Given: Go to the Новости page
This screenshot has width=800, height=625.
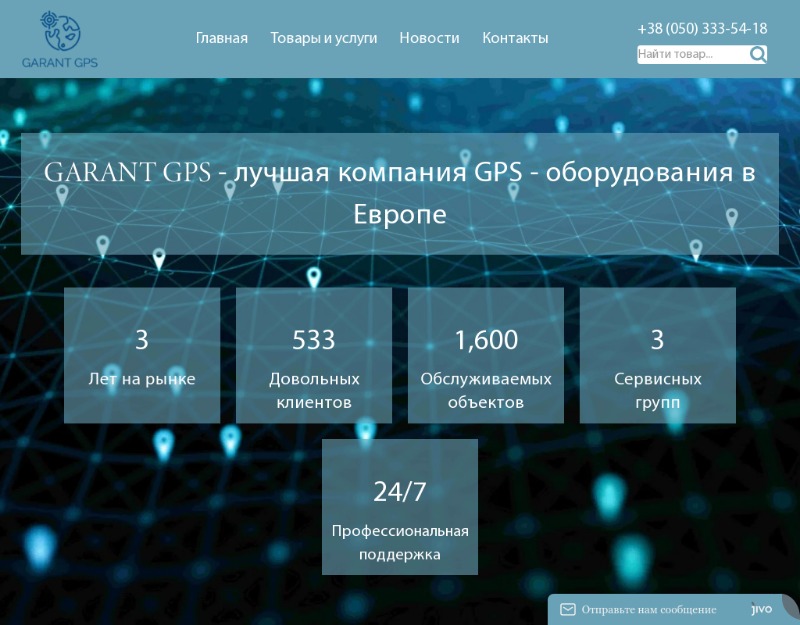Looking at the screenshot, I should pyautogui.click(x=429, y=38).
